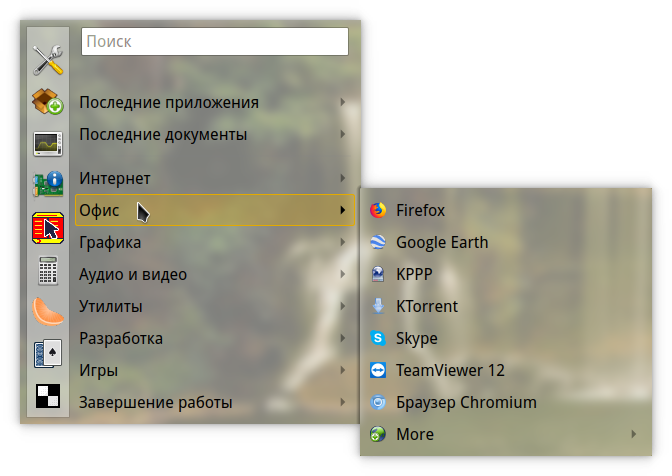Expand arrow on the Офис row
Viewport: 672px width, 476px height.
coord(342,210)
